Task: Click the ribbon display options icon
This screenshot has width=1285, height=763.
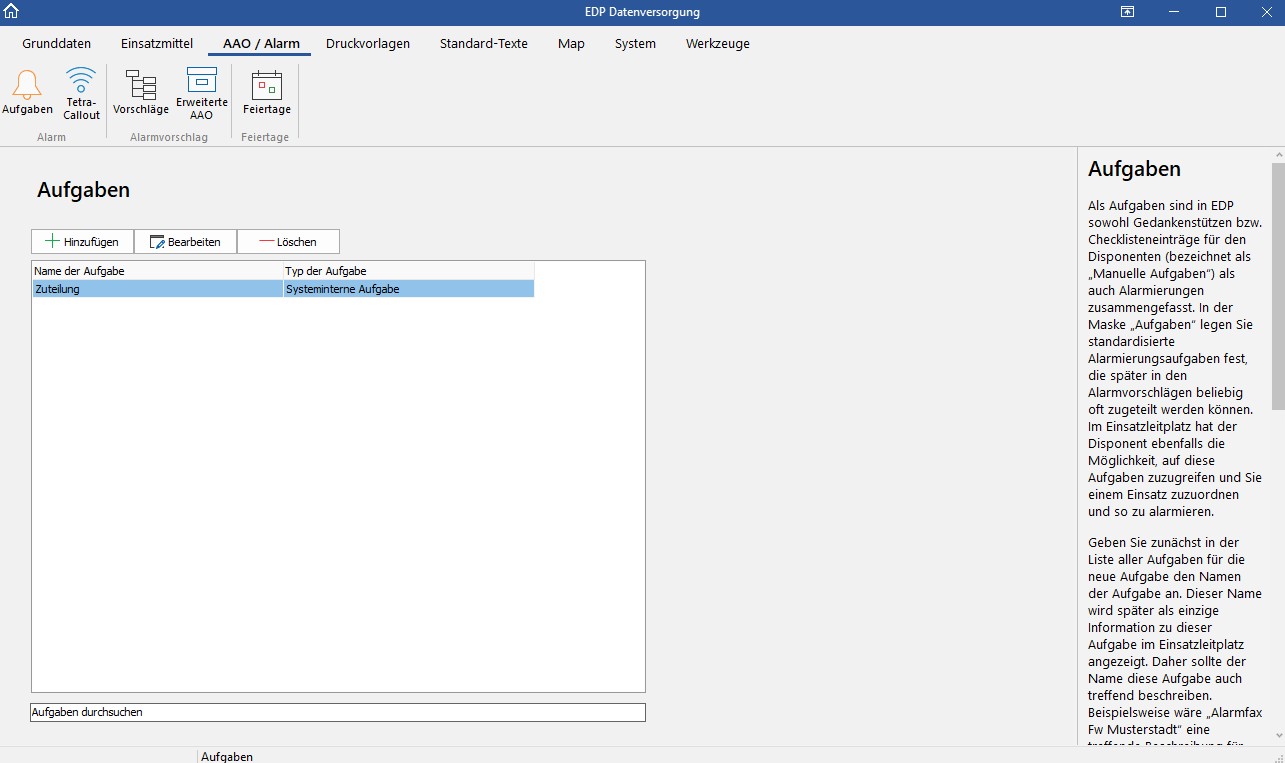Action: click(1127, 12)
